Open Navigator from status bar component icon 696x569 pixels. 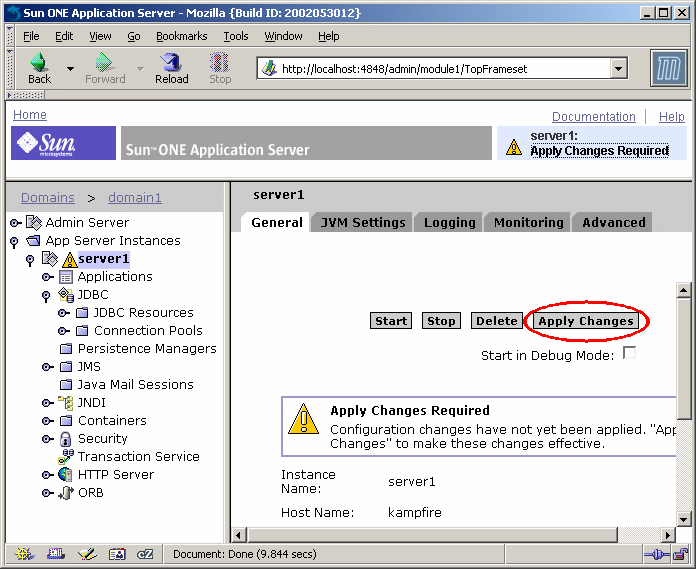tap(24, 554)
